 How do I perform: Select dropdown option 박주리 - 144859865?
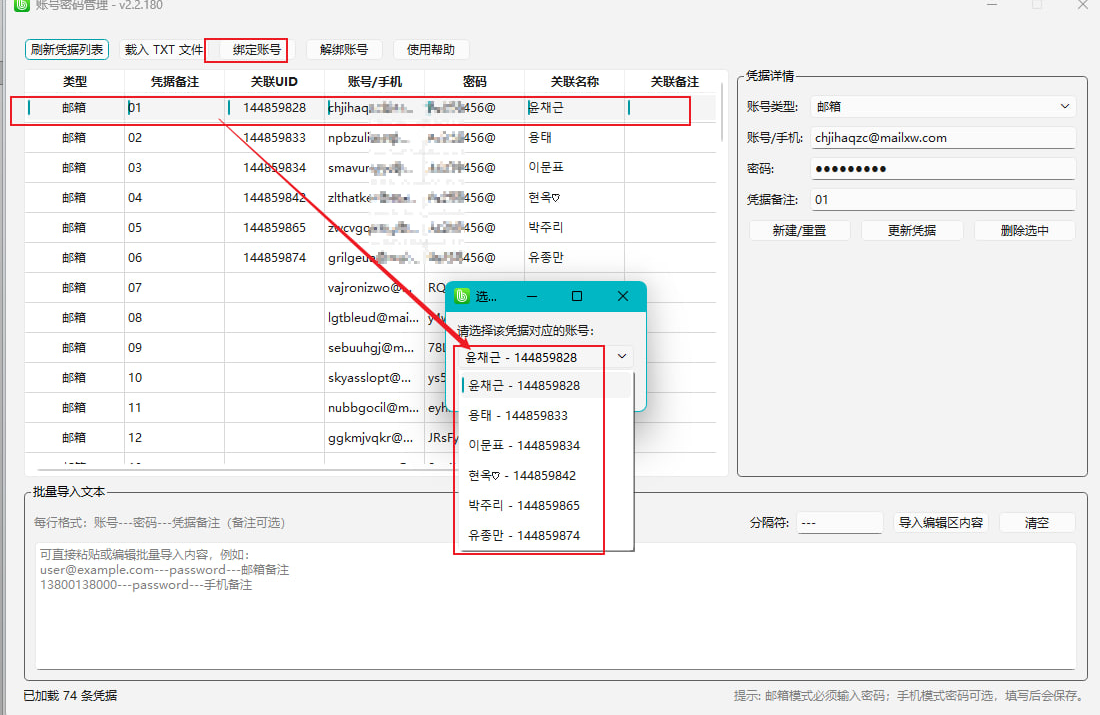click(x=546, y=505)
